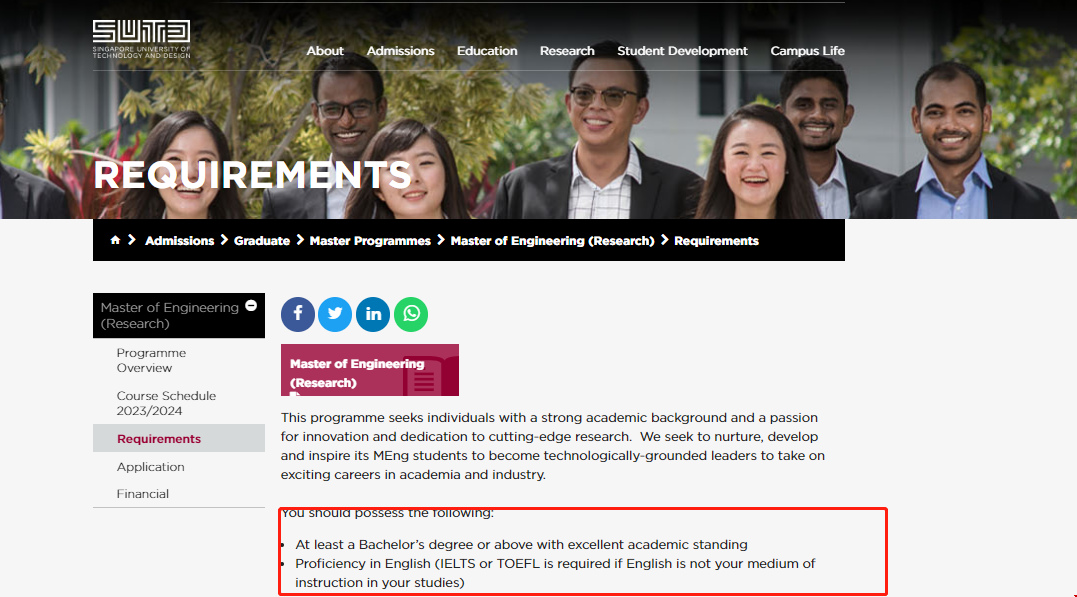Open the Campus Life menu
Image resolution: width=1077 pixels, height=597 pixels.
(x=807, y=51)
